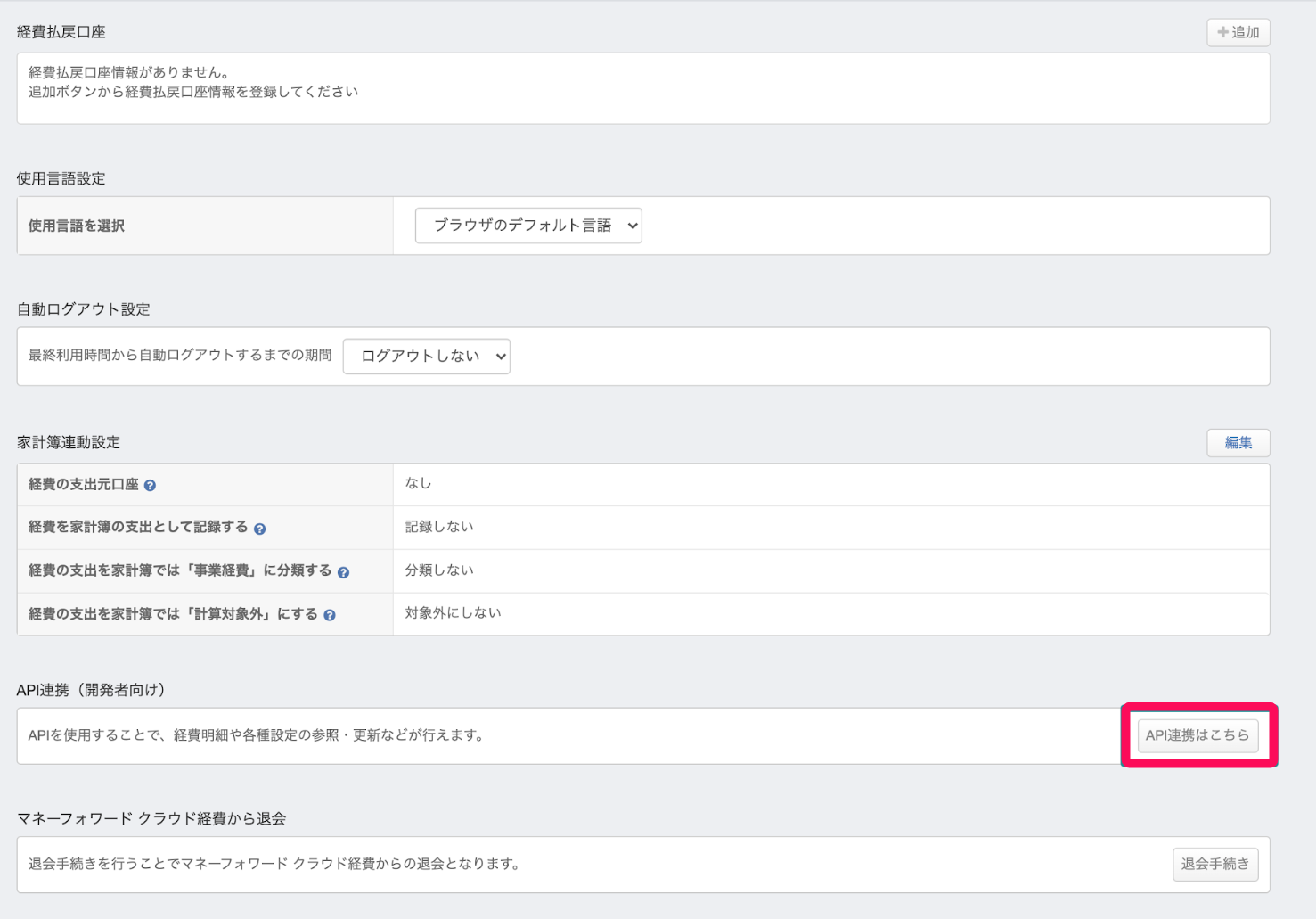Click help icon beside 経費を家計簿の支出として記録する
The width and height of the screenshot is (1316, 919).
(259, 529)
